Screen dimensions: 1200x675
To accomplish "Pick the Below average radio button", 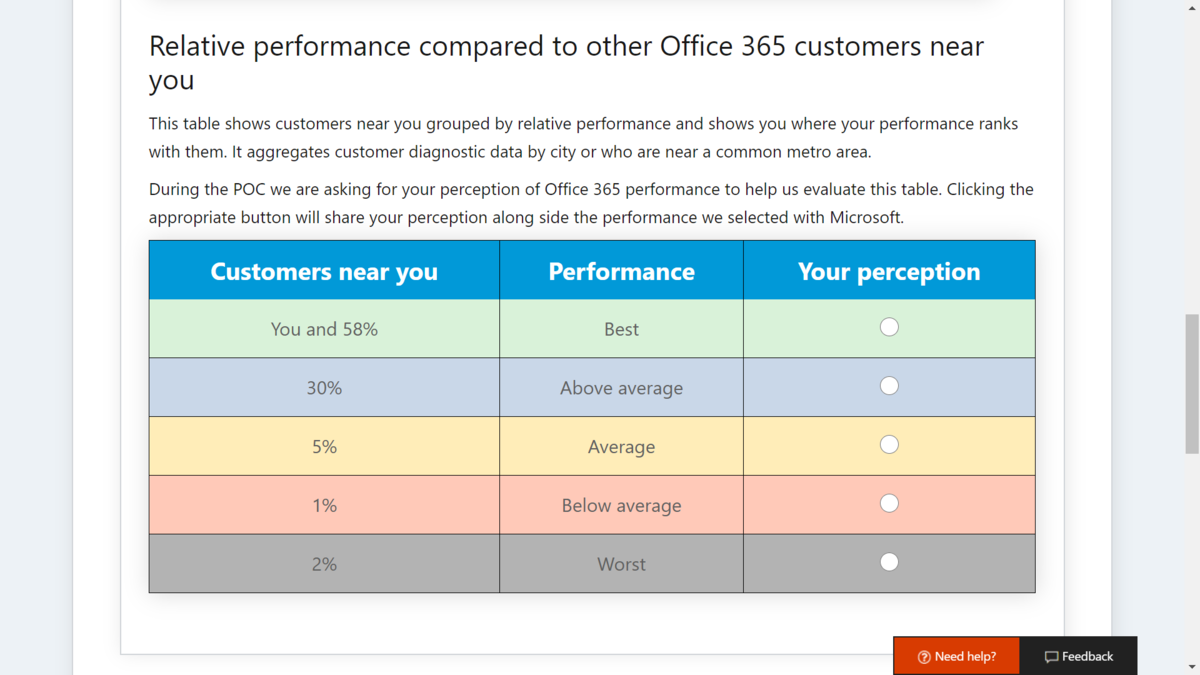I will [889, 503].
